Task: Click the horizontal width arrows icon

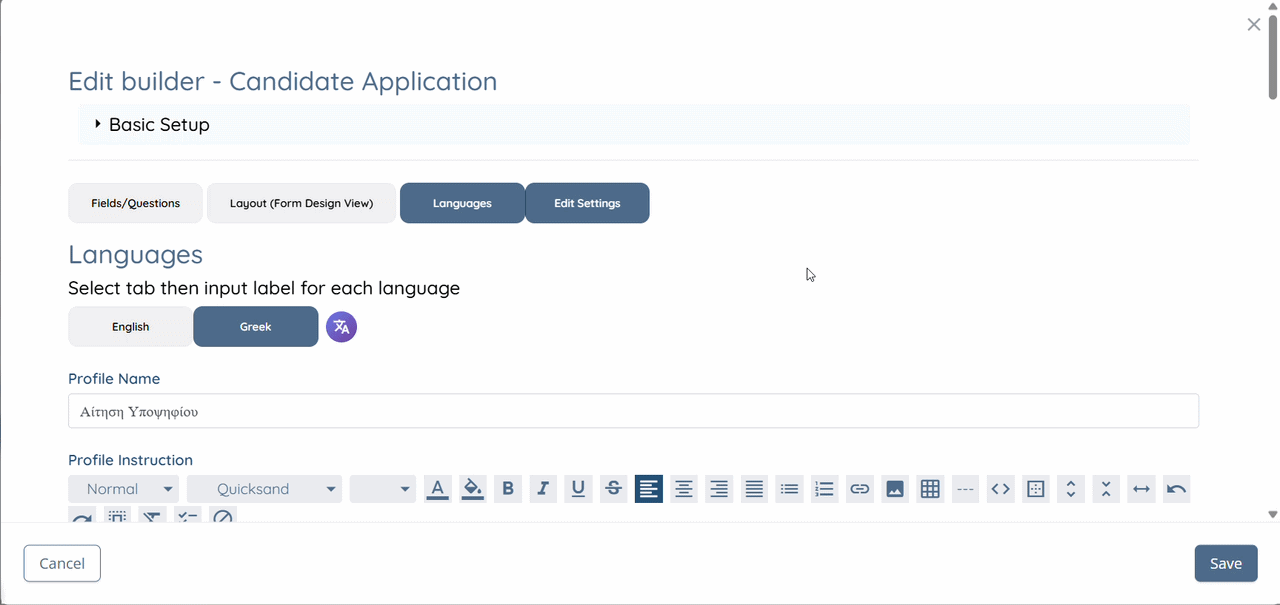Action: 1141,489
